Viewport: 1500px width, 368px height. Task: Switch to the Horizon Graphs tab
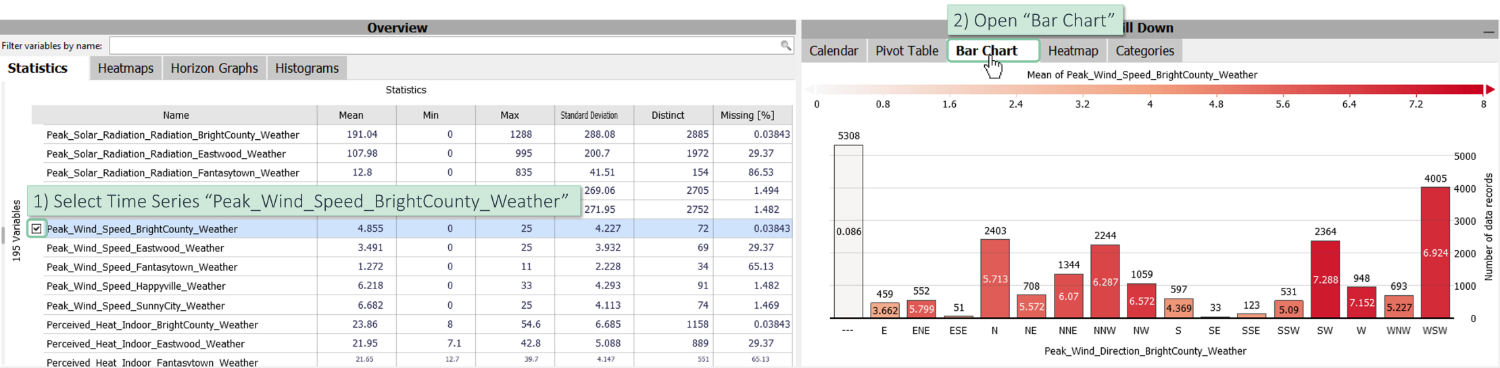214,68
